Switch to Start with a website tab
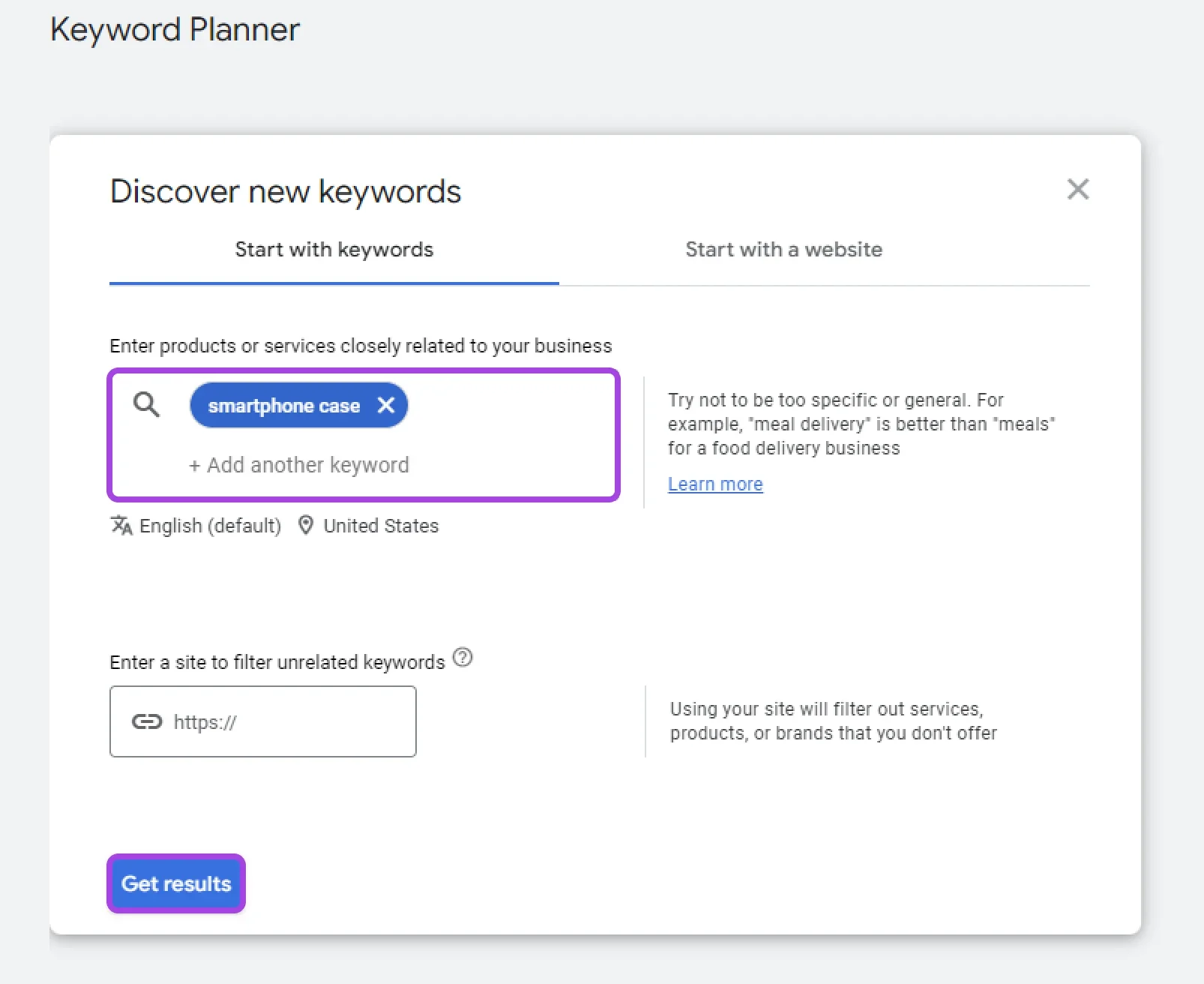This screenshot has height=984, width=1204. 783,250
